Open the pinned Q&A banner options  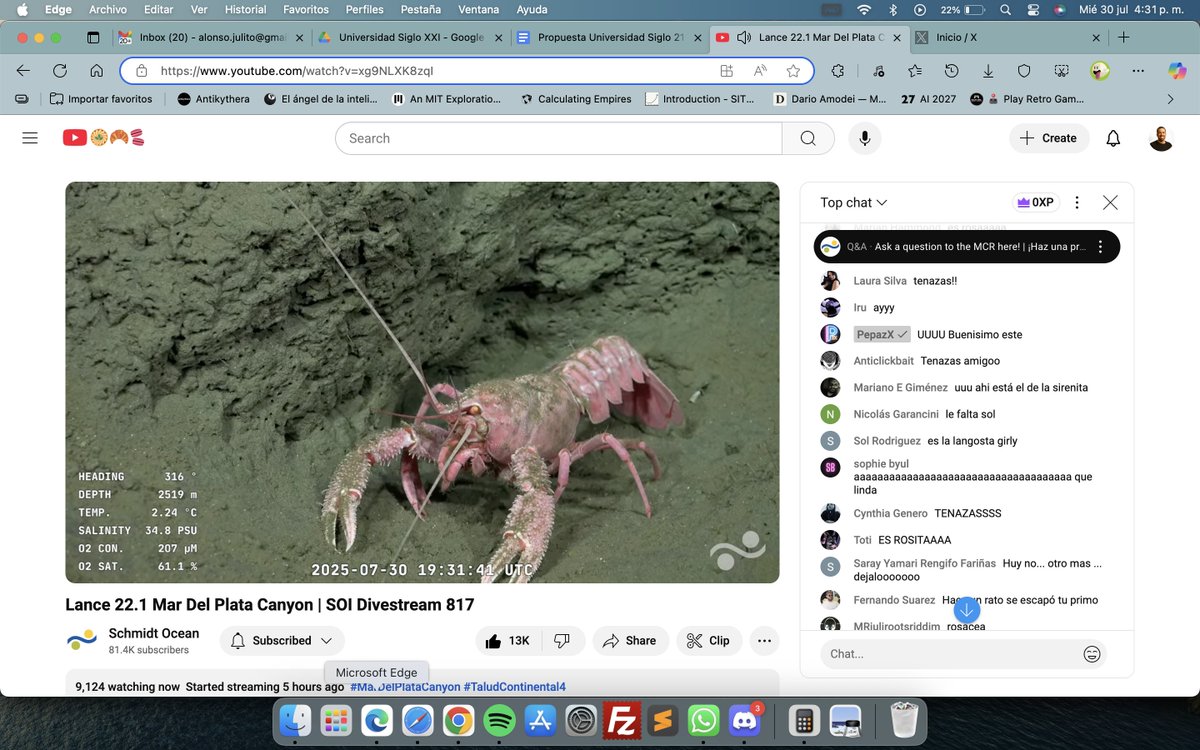point(1100,247)
